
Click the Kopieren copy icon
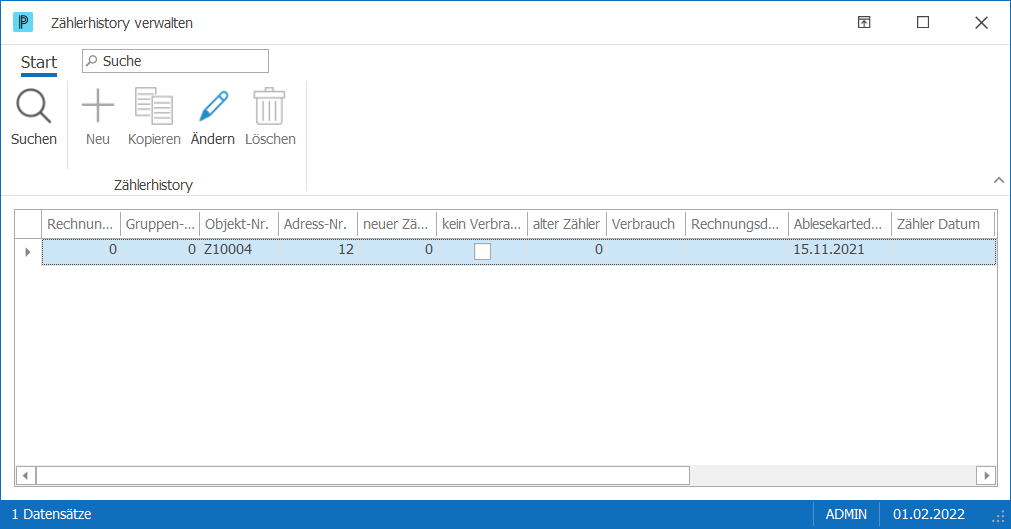tap(153, 106)
